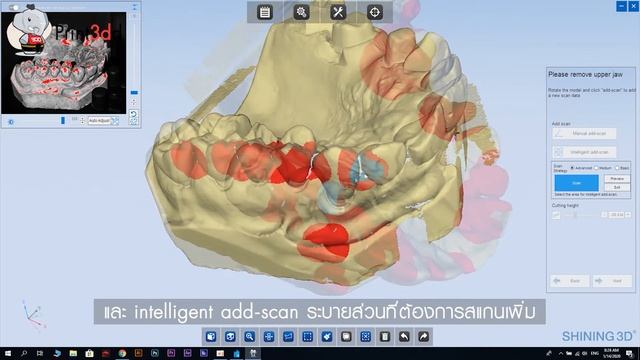Select the Medium scan strategy radio

click(x=596, y=168)
